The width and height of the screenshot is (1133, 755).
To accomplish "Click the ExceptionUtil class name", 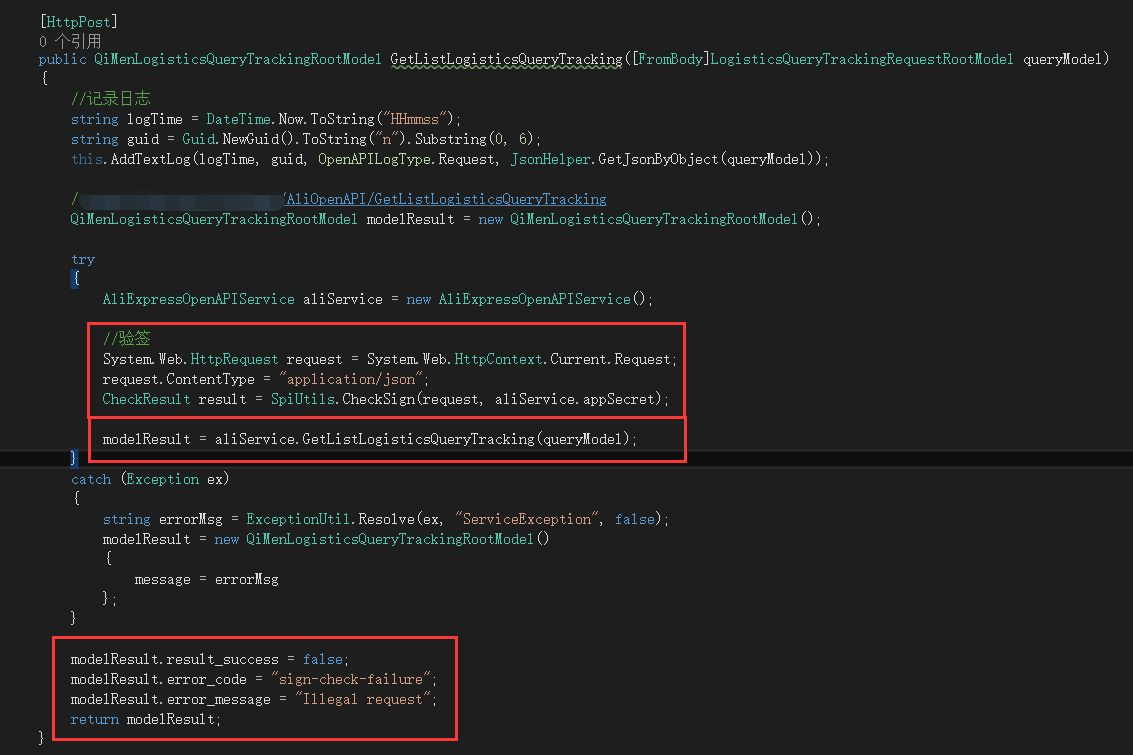I will (x=298, y=519).
